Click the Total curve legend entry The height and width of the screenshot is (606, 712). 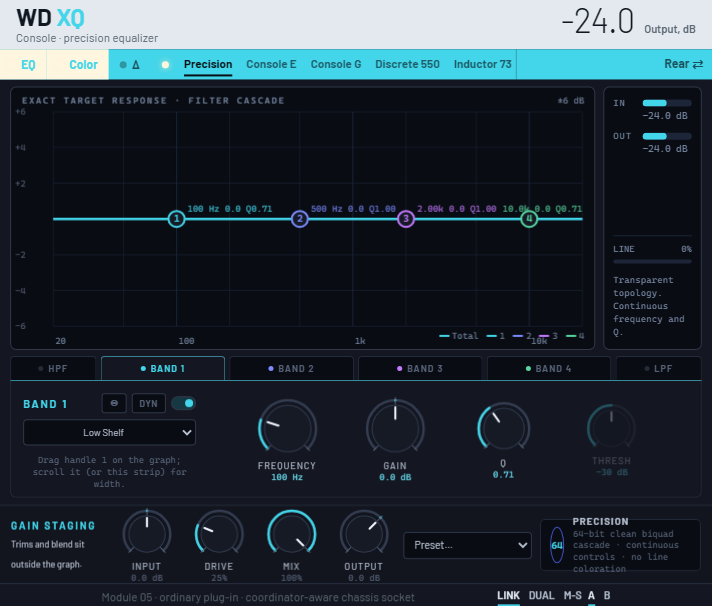click(459, 336)
